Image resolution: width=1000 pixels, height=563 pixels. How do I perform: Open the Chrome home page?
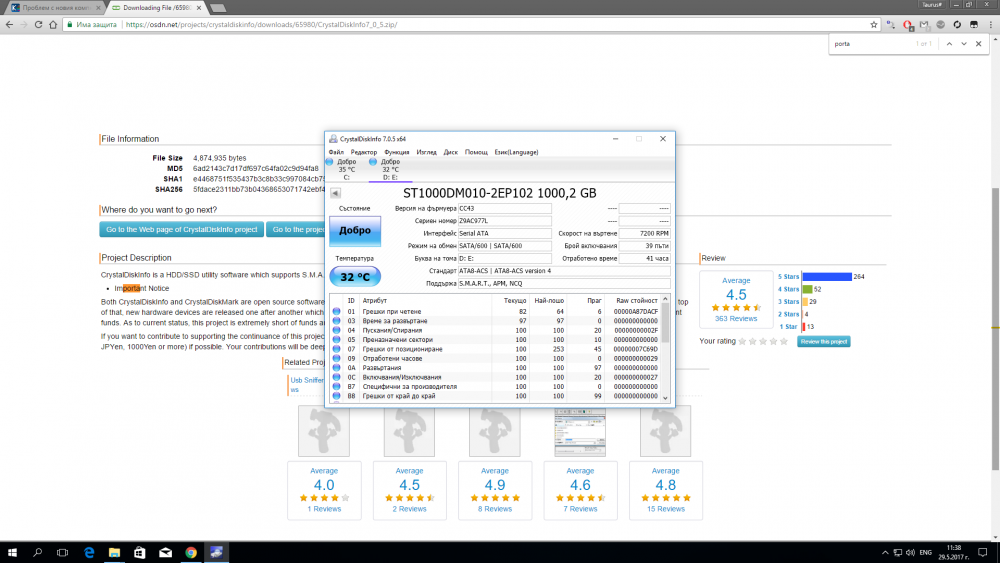[53, 25]
